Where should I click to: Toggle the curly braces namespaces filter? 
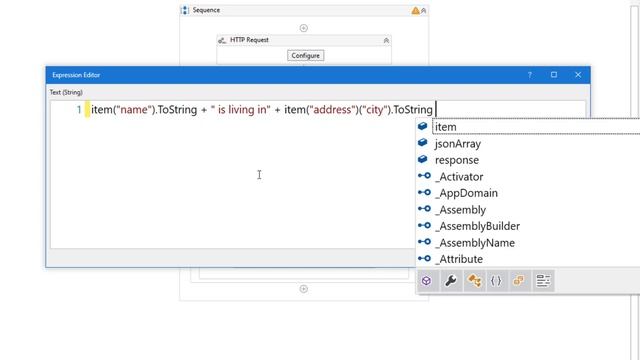496,281
